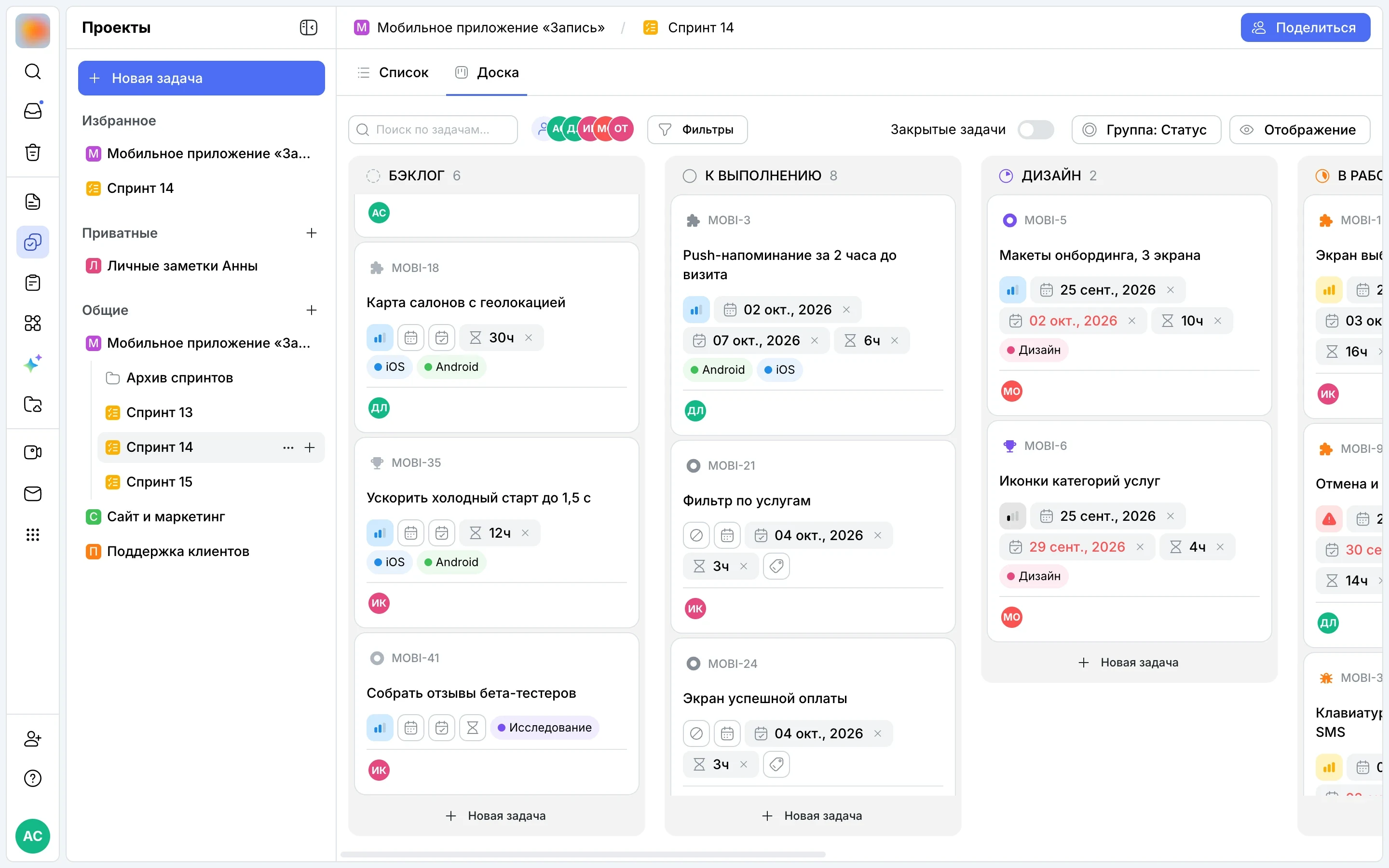The image size is (1389, 868).
Task: Add new item in Приватные section
Action: [x=312, y=233]
